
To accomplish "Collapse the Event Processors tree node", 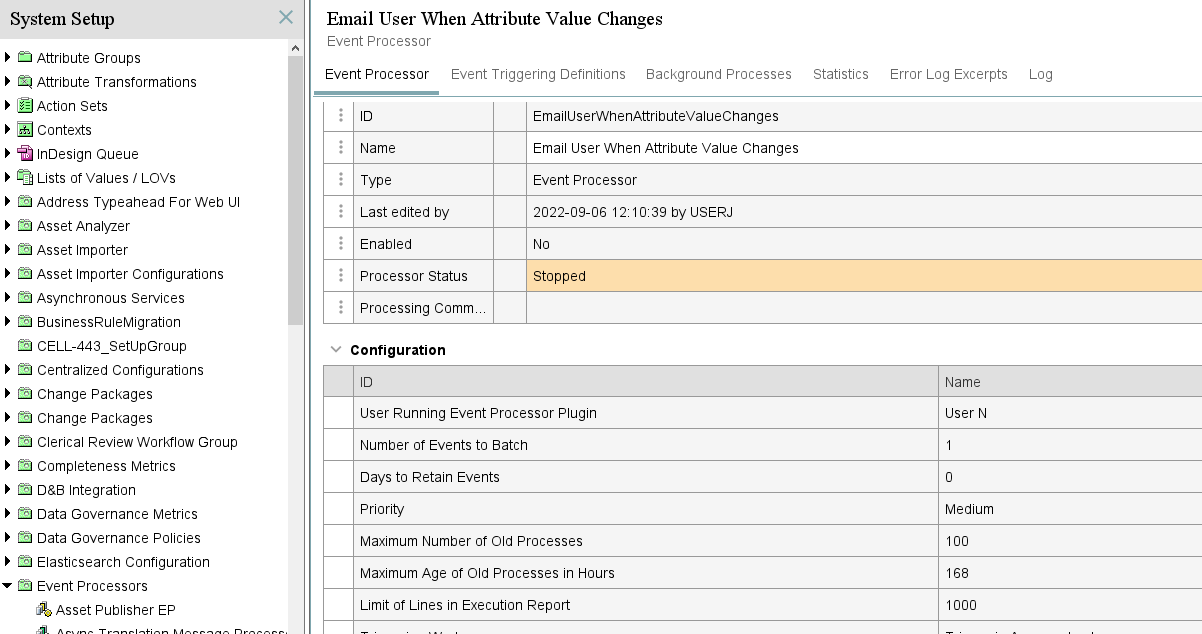I will click(9, 586).
